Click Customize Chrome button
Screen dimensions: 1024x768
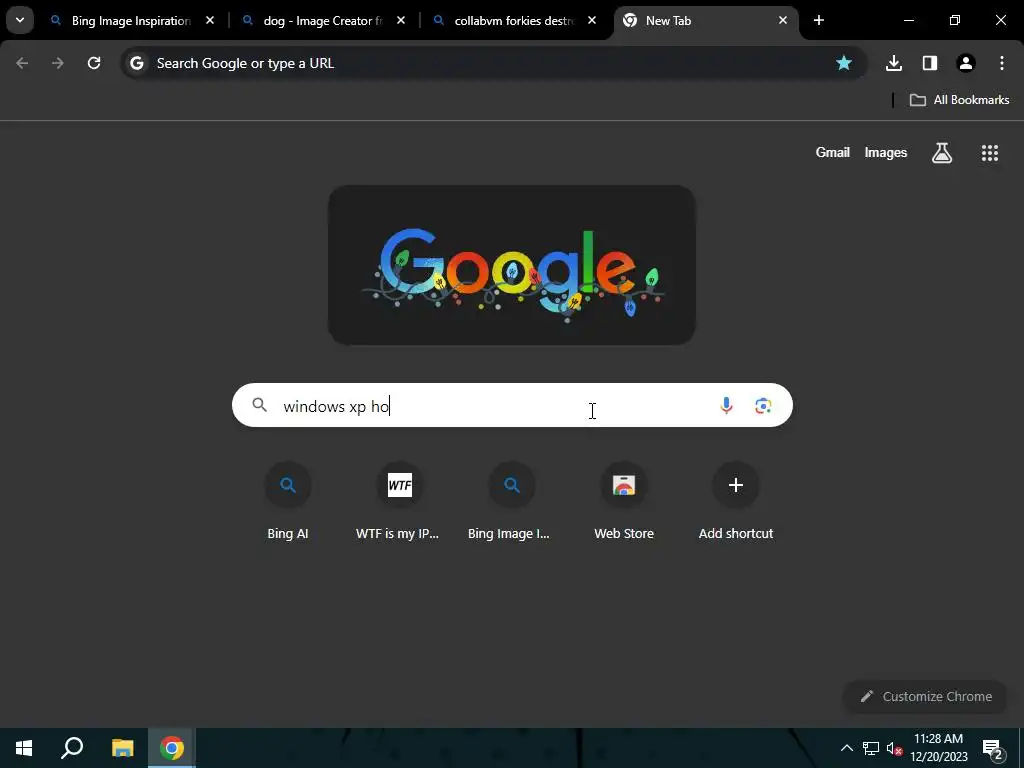point(925,696)
